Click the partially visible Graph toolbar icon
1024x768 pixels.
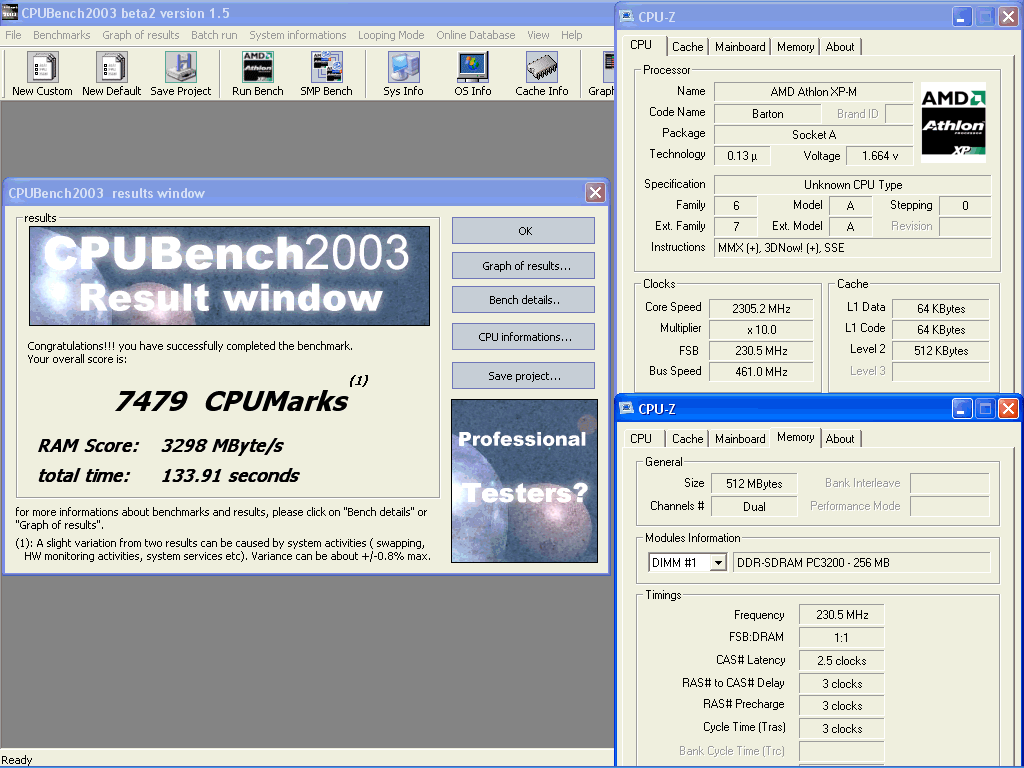609,67
